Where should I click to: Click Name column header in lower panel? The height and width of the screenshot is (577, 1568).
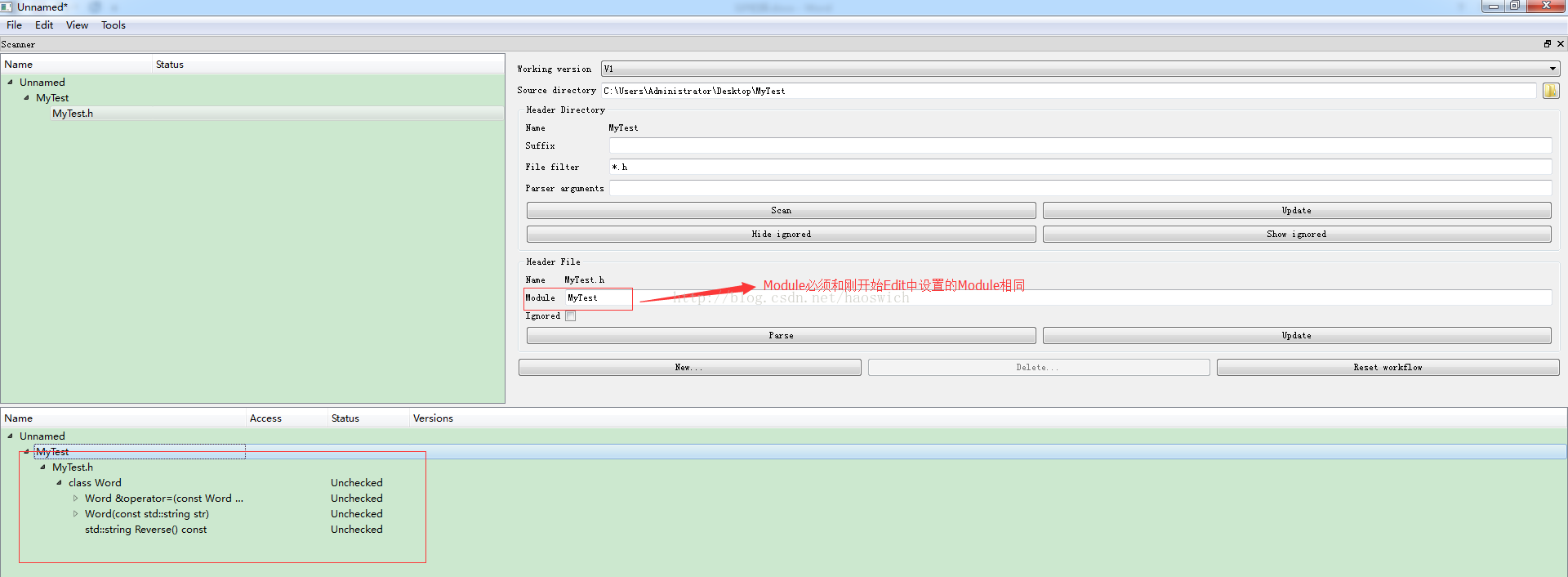(123, 418)
